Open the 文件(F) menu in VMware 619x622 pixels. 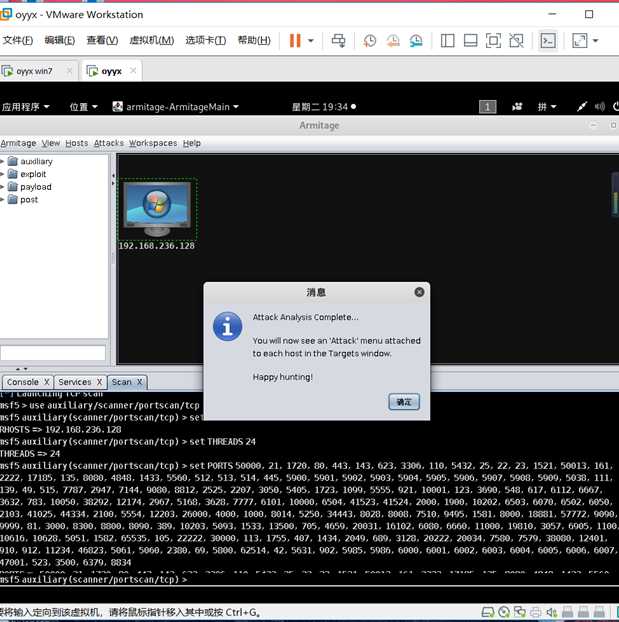17,40
